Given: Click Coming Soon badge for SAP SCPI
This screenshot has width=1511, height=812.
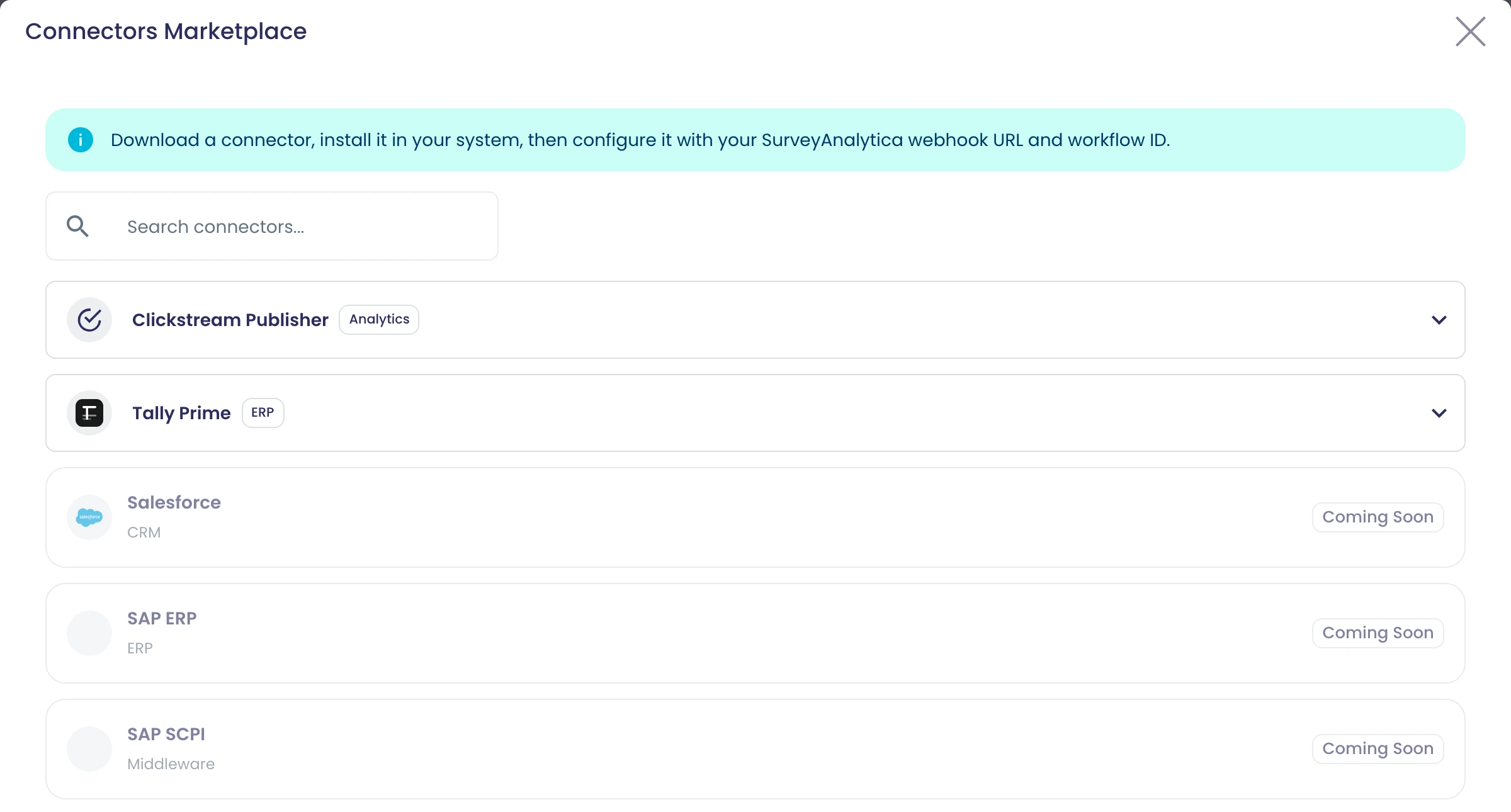Looking at the screenshot, I should [x=1378, y=749].
